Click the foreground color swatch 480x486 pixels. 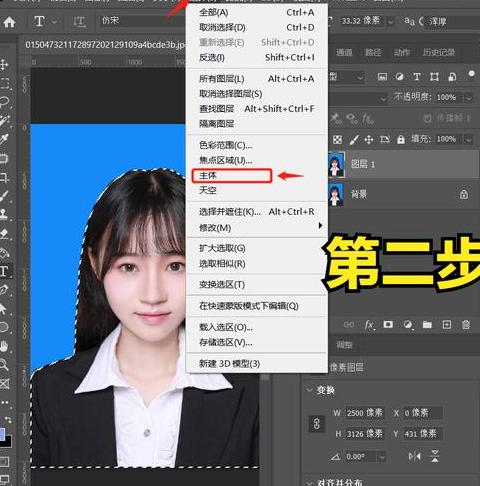[x=2, y=434]
